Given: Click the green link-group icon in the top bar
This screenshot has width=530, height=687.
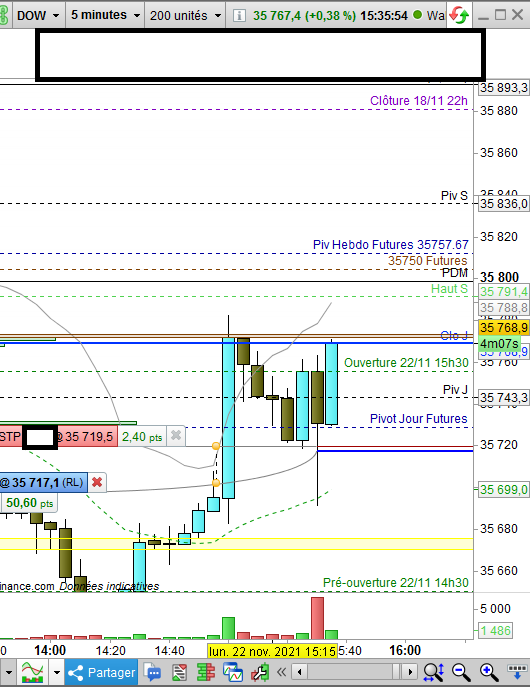Looking at the screenshot, I should [x=4, y=15].
